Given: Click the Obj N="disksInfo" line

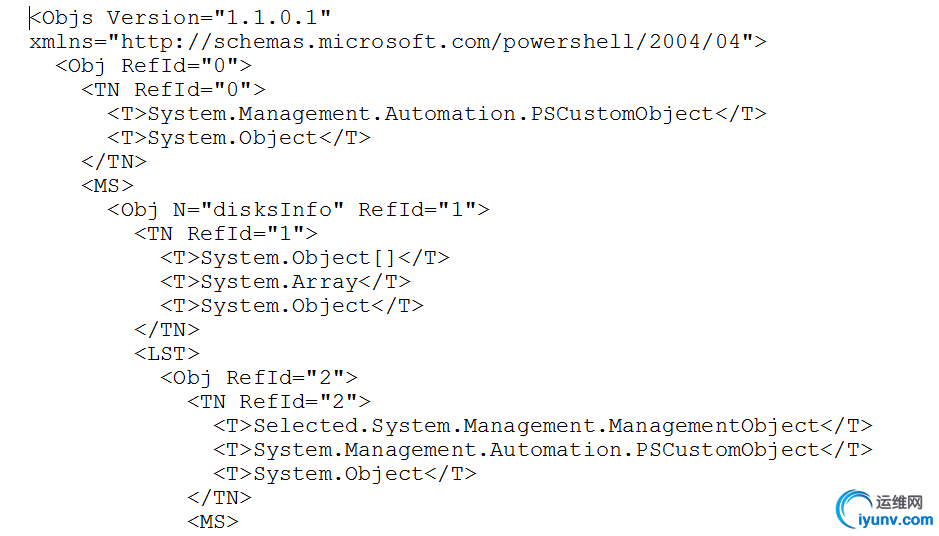Looking at the screenshot, I should click(x=298, y=210).
